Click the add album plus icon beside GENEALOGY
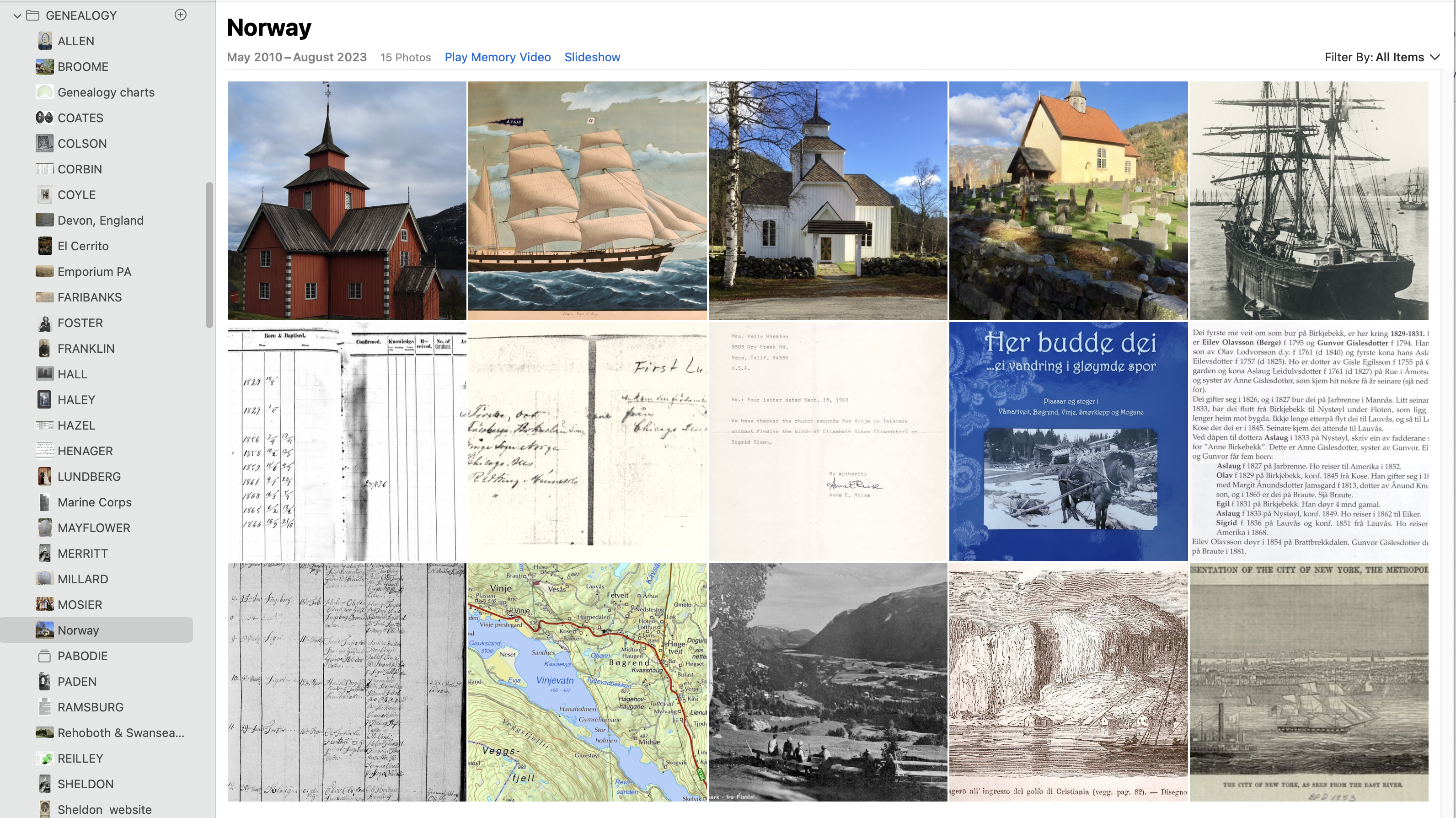 (x=180, y=15)
